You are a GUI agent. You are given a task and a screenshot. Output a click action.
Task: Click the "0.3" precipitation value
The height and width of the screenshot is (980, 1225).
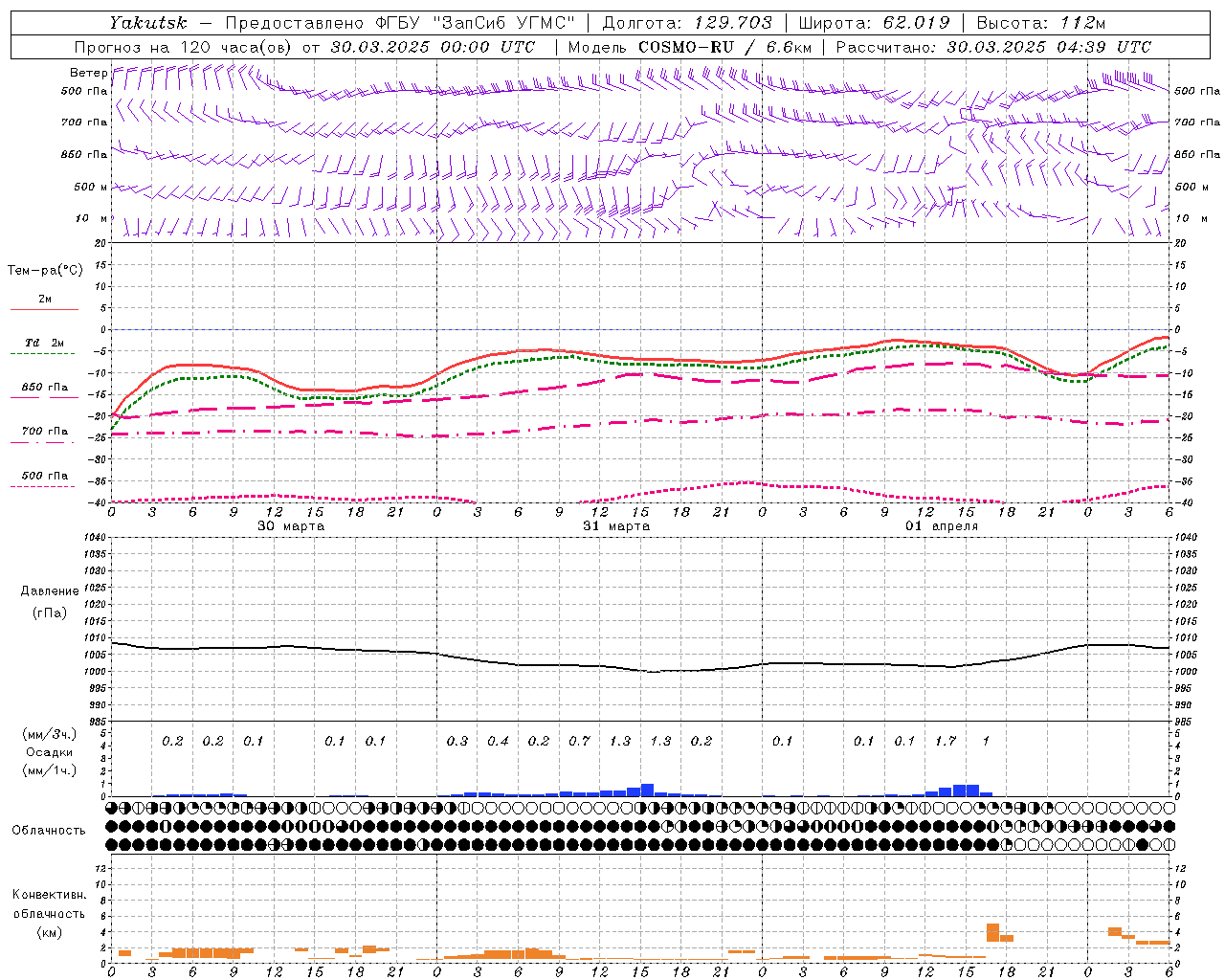tap(457, 741)
